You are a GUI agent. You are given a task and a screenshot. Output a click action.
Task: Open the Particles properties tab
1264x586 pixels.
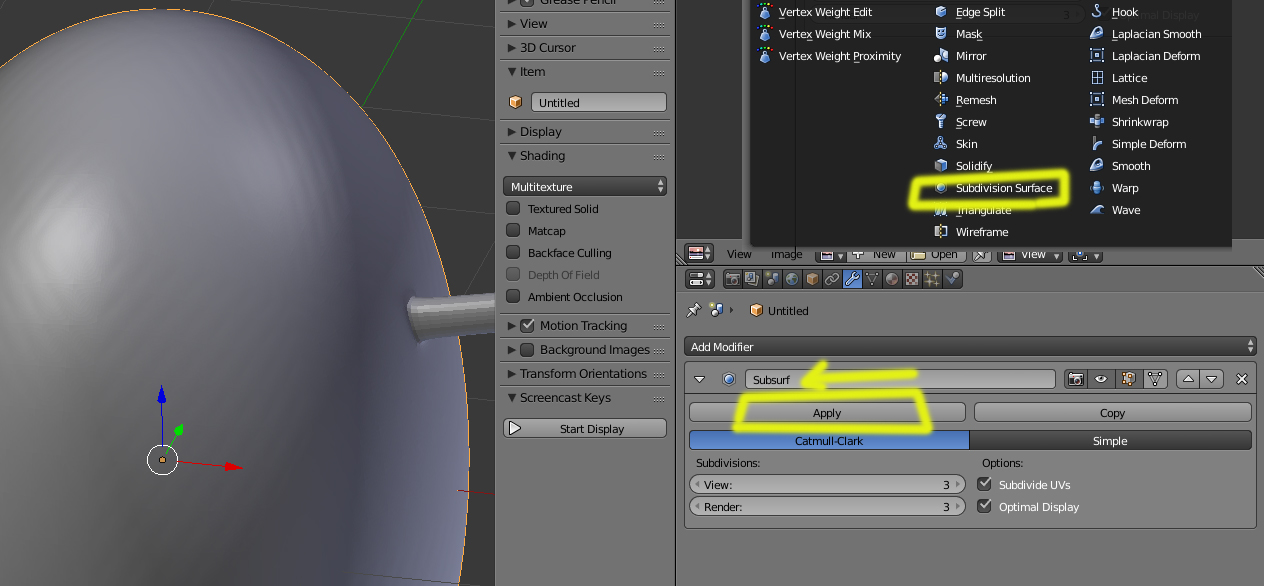click(932, 279)
